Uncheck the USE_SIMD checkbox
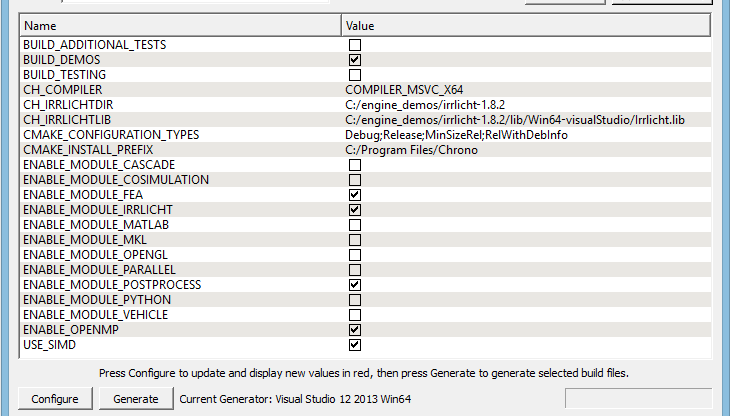730x416 pixels. click(354, 345)
